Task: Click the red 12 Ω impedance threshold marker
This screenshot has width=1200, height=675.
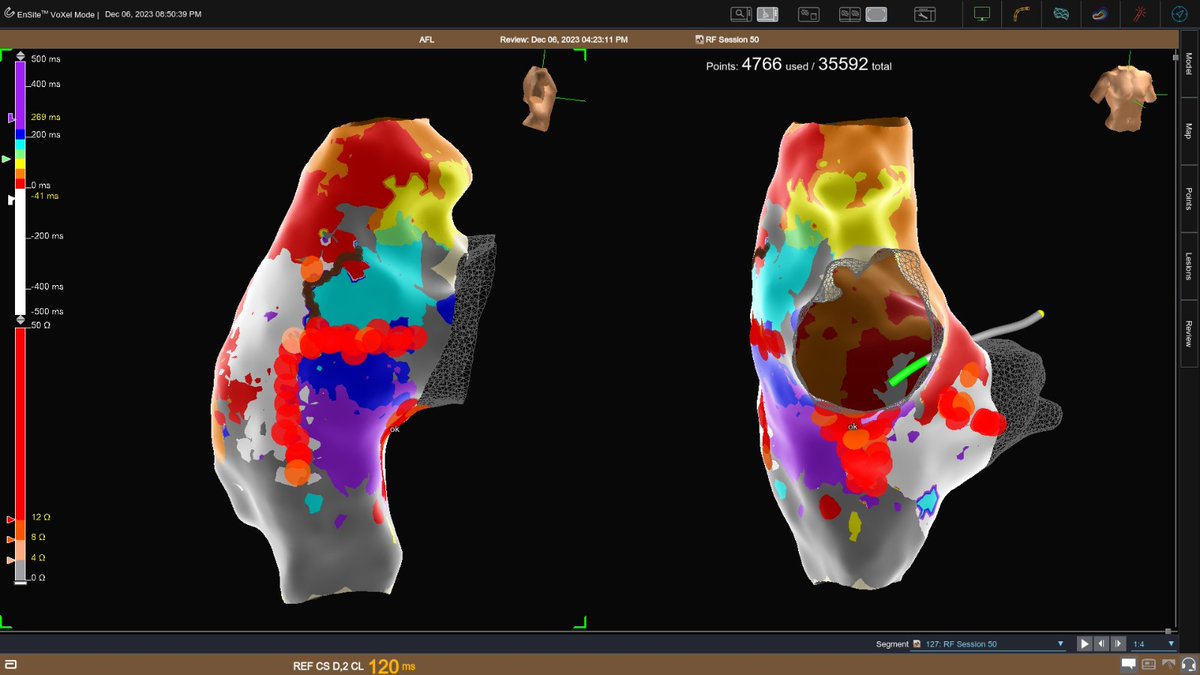Action: tap(11, 520)
